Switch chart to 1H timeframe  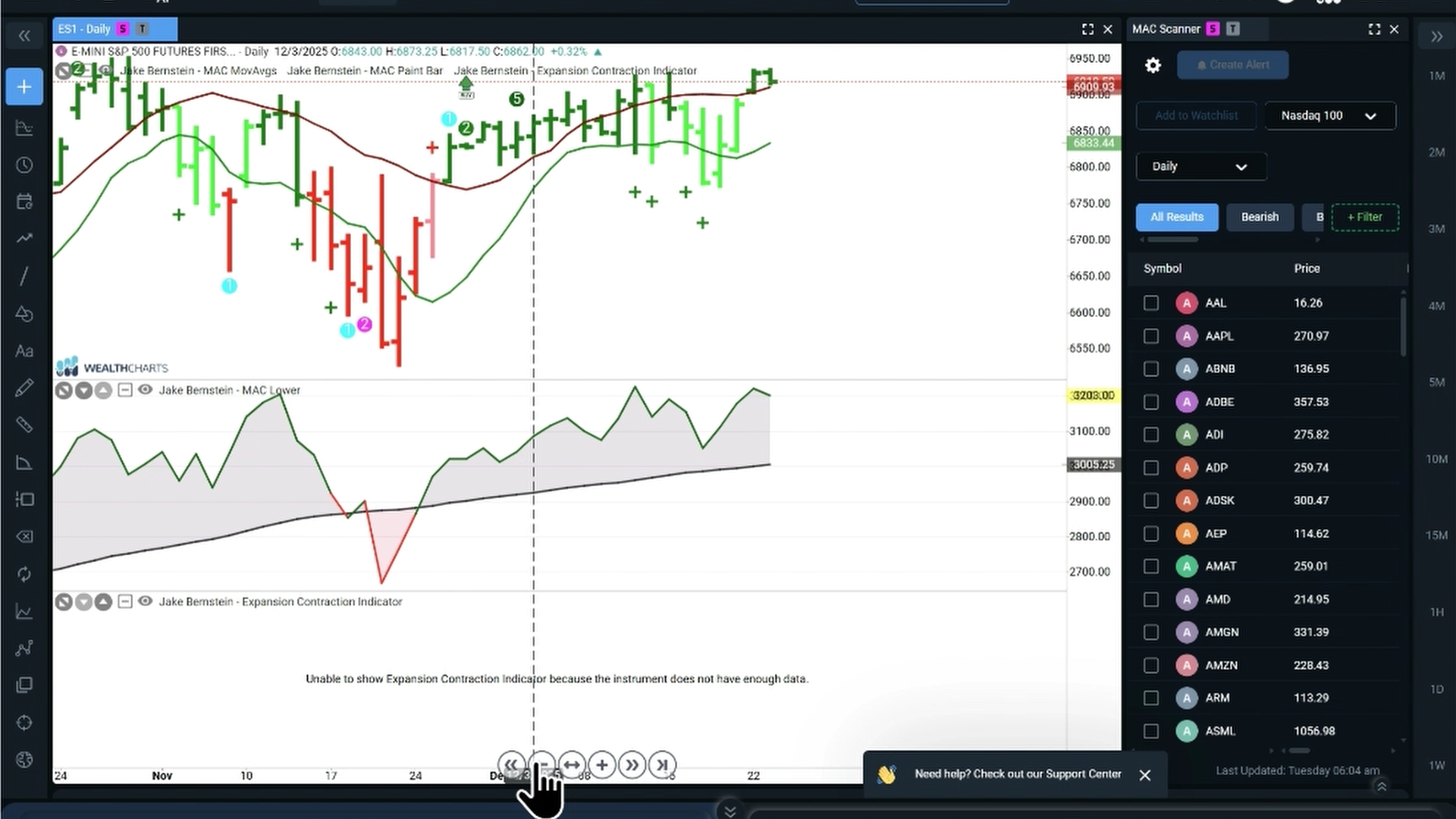(1437, 612)
